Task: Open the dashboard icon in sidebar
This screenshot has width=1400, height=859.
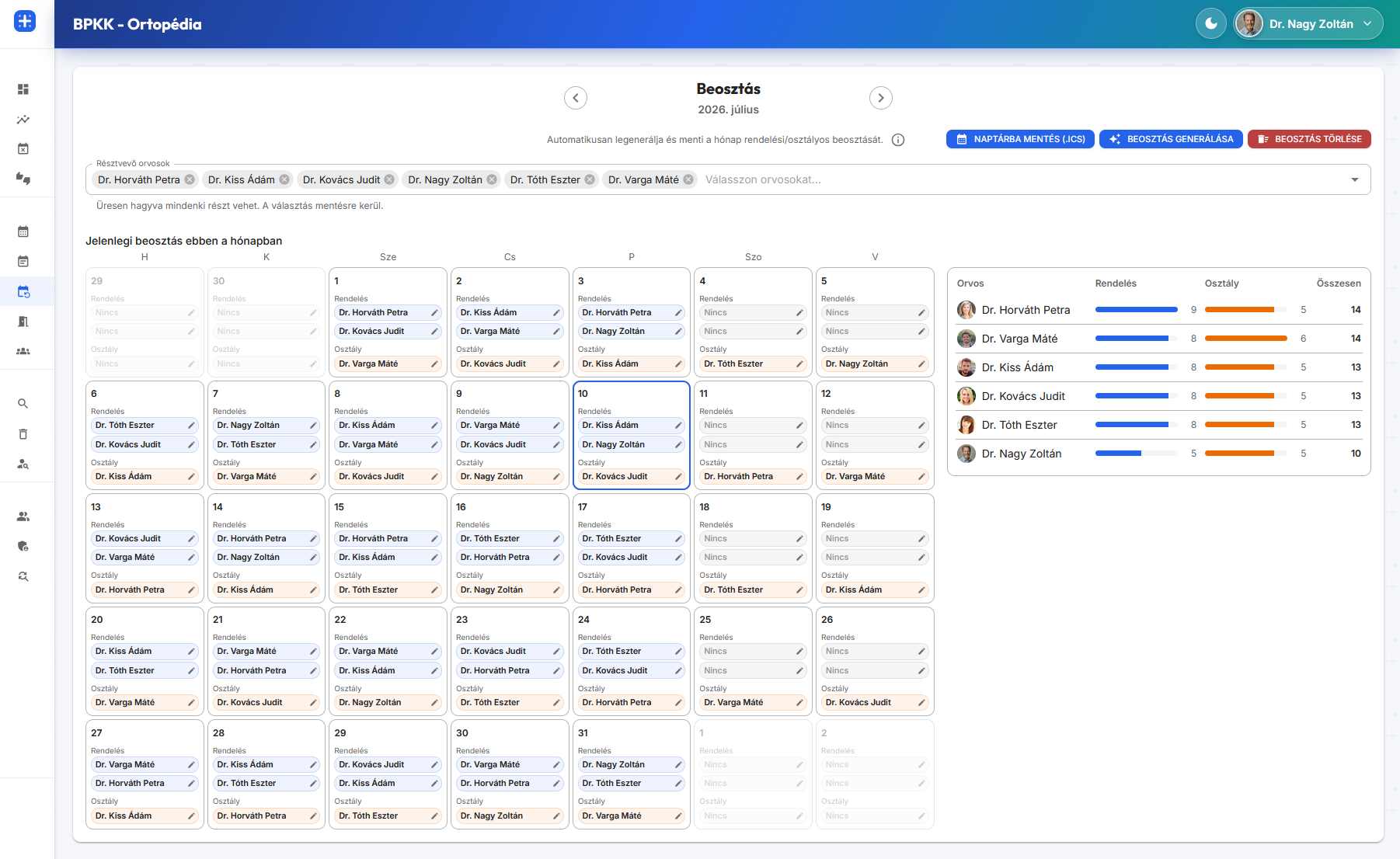Action: click(x=23, y=89)
